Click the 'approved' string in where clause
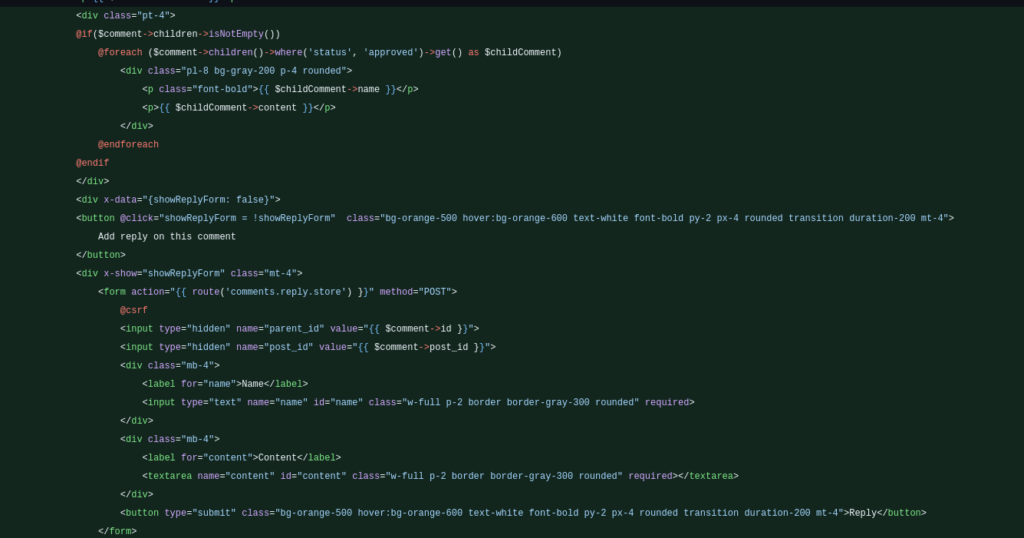Viewport: 1024px width, 538px height. [393, 52]
